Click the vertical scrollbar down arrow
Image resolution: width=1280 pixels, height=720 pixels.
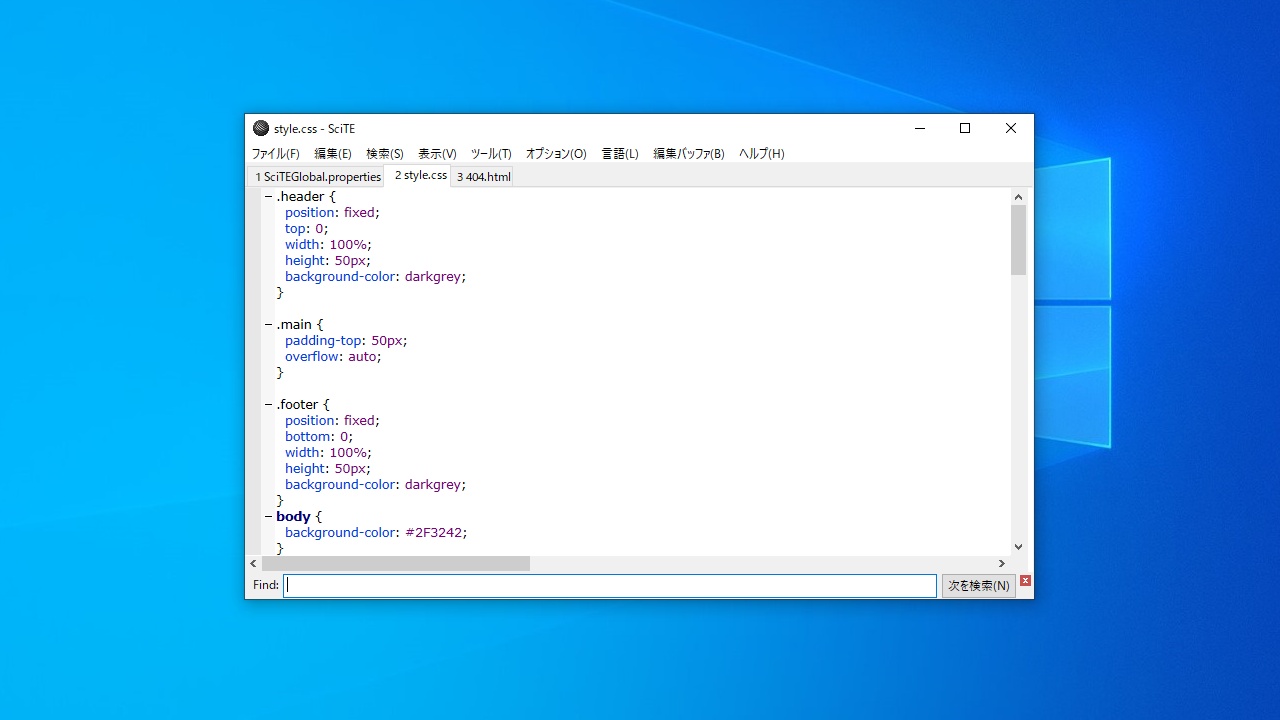point(1018,547)
